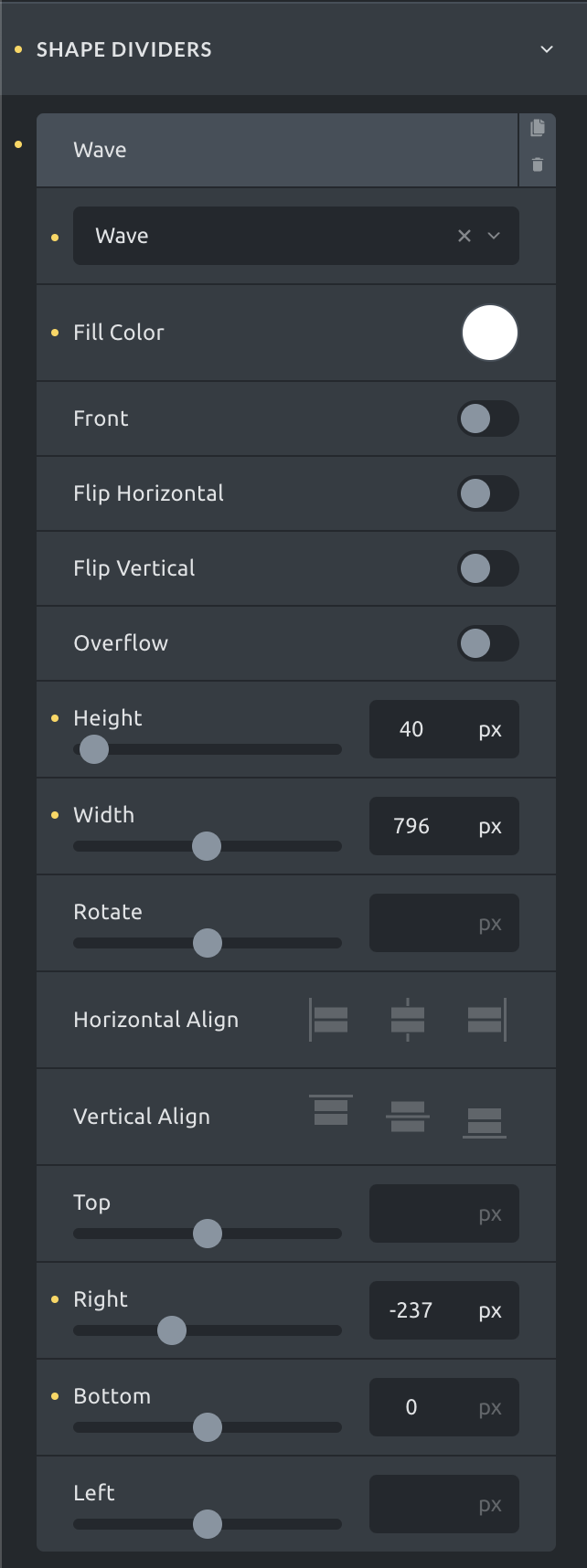Screen dimensions: 587x1568
Task: Clear the Wave shape selection
Action: (x=464, y=236)
